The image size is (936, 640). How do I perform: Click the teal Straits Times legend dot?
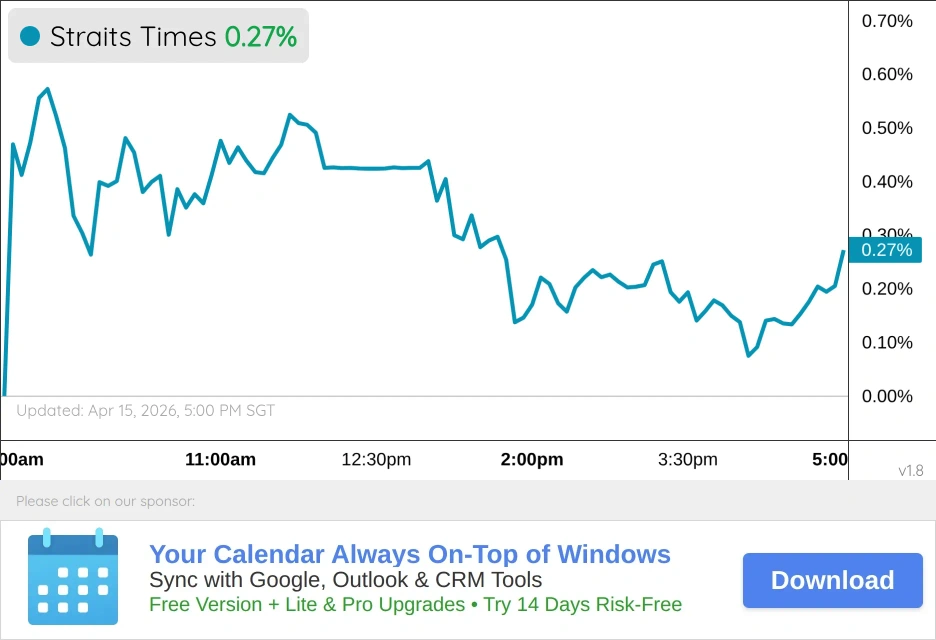(30, 37)
